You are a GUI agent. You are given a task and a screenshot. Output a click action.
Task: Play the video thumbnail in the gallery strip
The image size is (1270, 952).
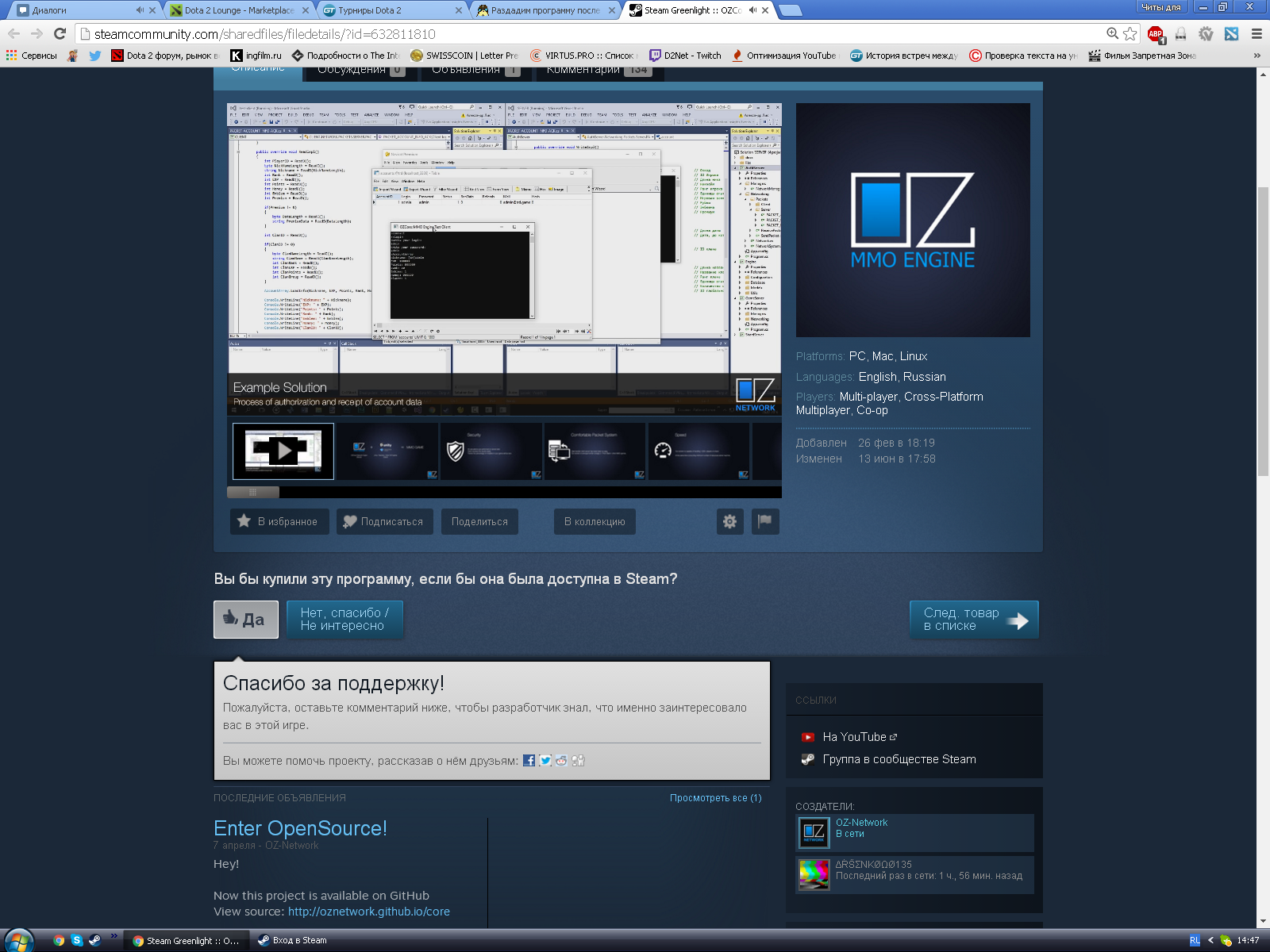click(283, 451)
